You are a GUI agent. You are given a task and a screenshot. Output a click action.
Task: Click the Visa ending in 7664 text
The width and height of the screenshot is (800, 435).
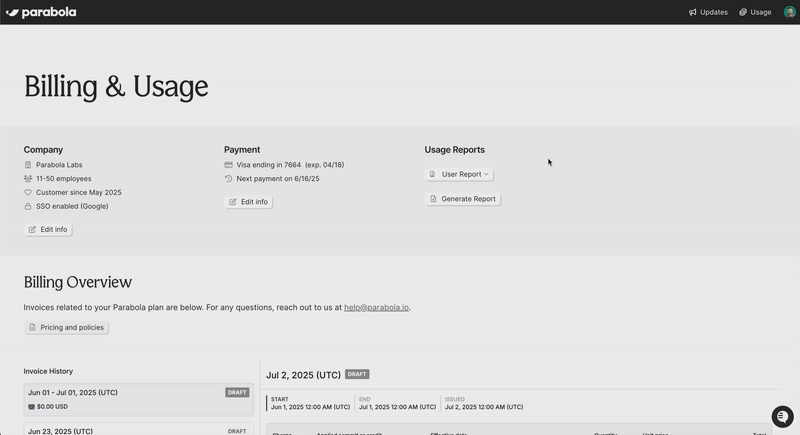click(268, 165)
